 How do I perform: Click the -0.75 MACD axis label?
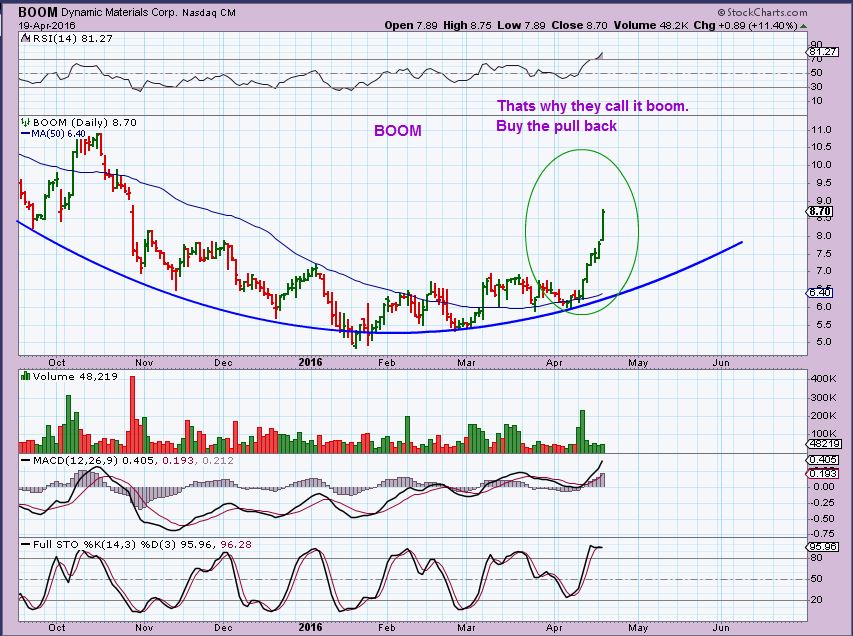[x=822, y=534]
